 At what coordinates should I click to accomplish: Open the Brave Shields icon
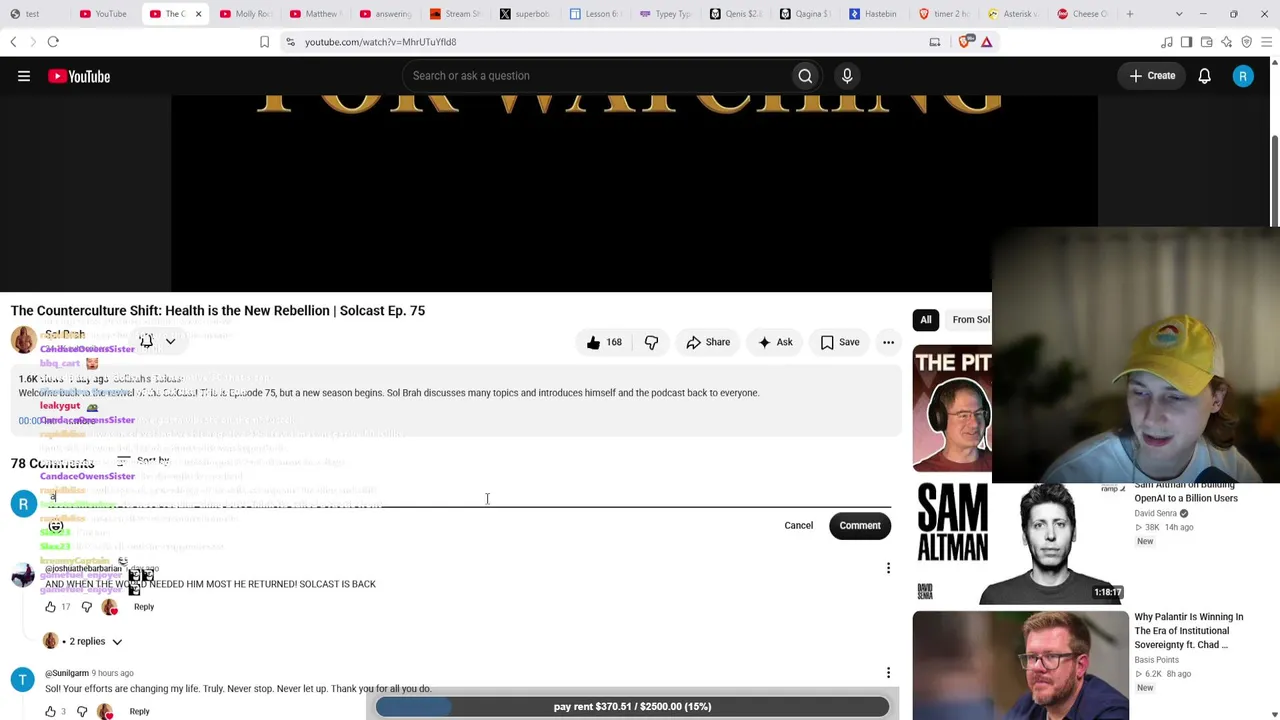(x=966, y=42)
